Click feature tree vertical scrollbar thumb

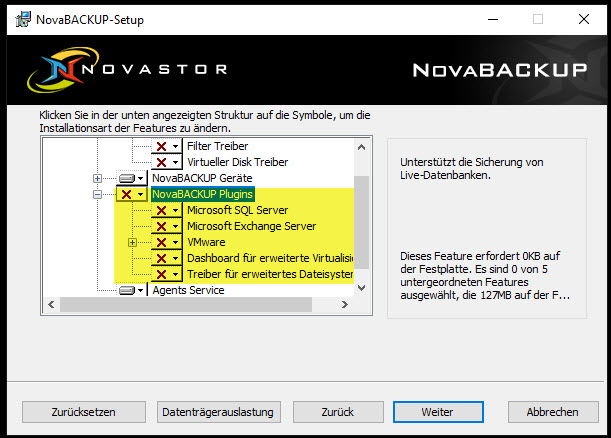[361, 222]
